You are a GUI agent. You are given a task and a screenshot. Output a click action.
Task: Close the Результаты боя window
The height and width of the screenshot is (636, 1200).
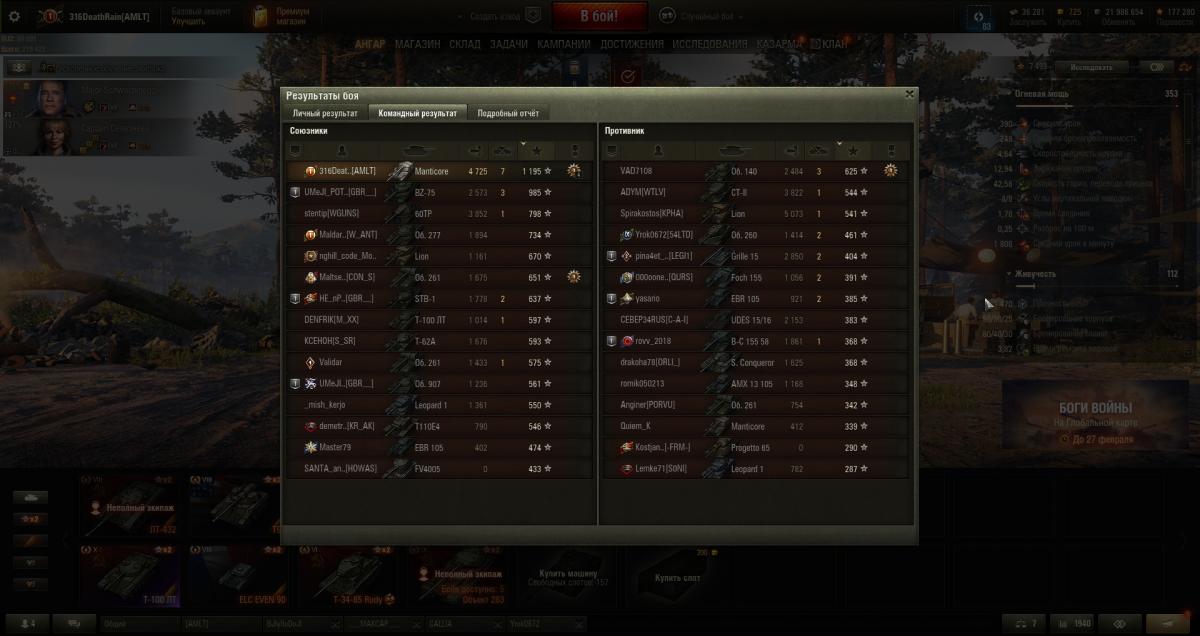click(x=909, y=94)
